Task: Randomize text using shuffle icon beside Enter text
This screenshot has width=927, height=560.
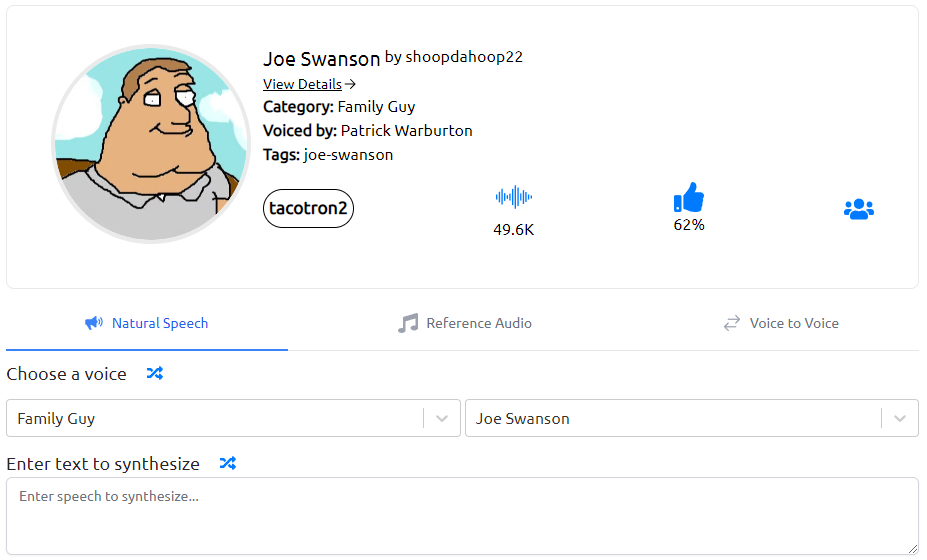Action: tap(228, 464)
